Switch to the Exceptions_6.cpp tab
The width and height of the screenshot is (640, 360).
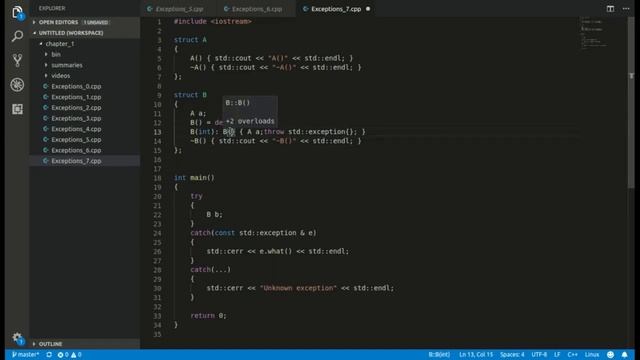pos(257,9)
